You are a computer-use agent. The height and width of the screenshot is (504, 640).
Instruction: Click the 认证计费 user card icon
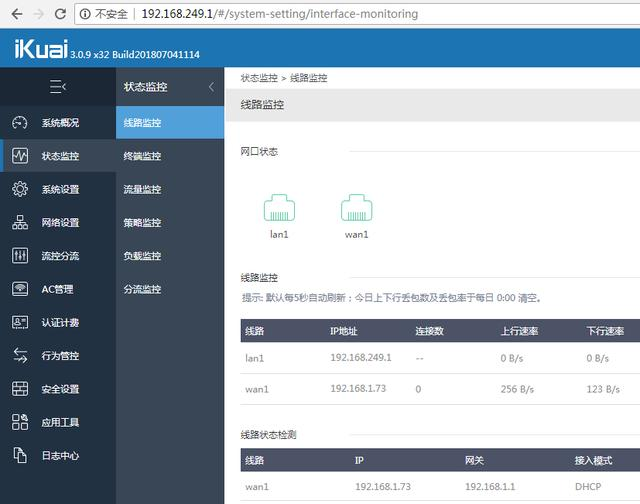[20, 322]
